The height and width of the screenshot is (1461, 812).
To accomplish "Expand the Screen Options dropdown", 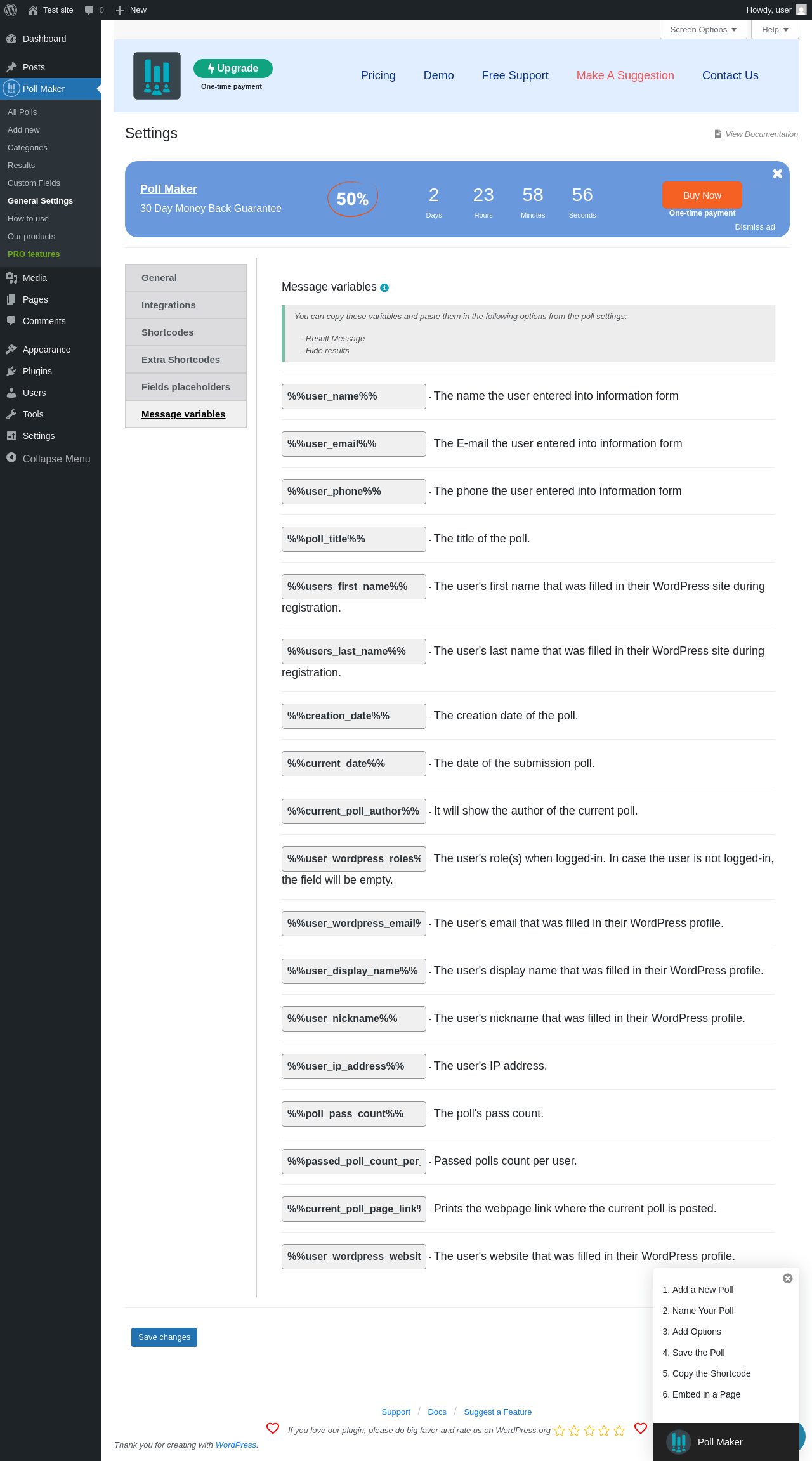I will click(703, 30).
